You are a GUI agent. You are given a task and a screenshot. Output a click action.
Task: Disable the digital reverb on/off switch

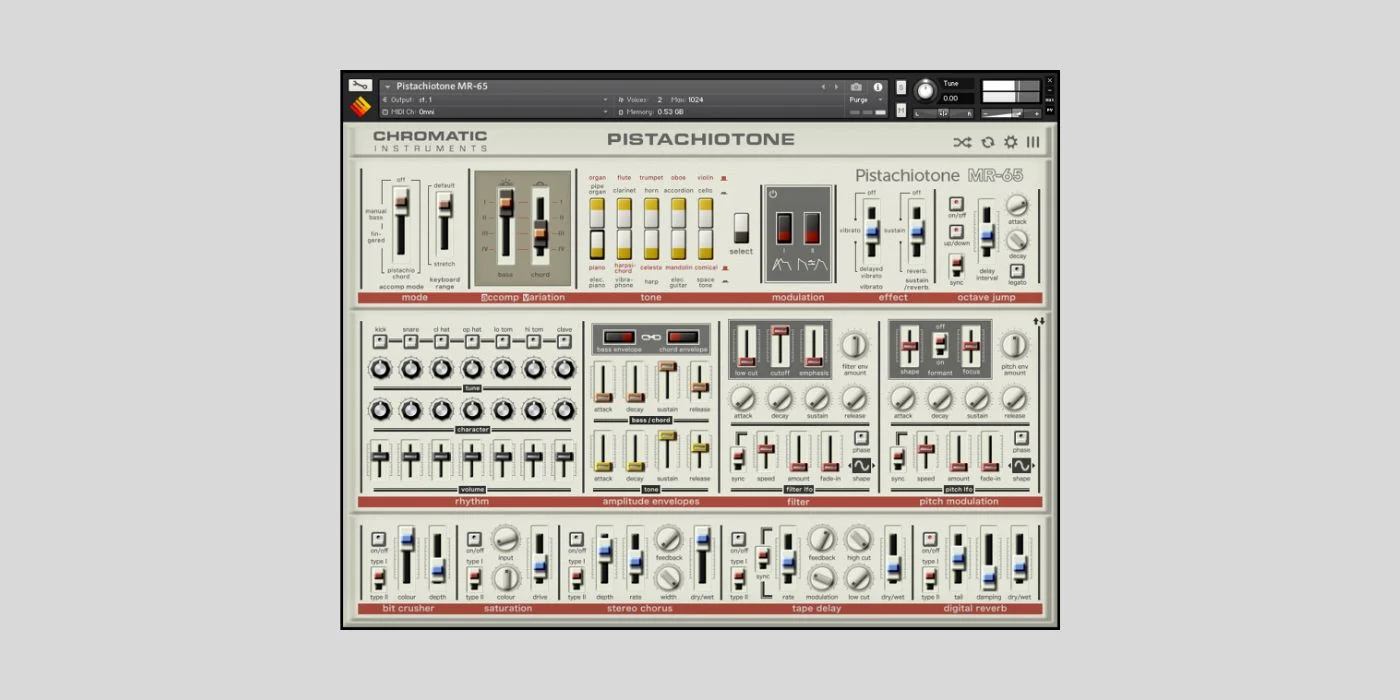pos(930,539)
